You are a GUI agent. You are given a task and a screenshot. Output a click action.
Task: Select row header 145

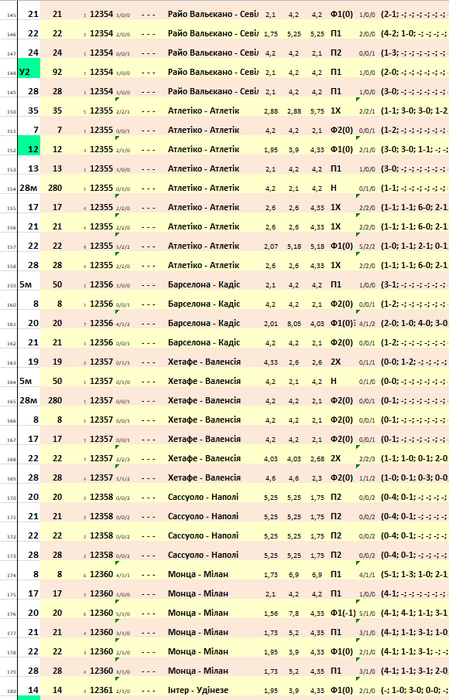pos(11,16)
